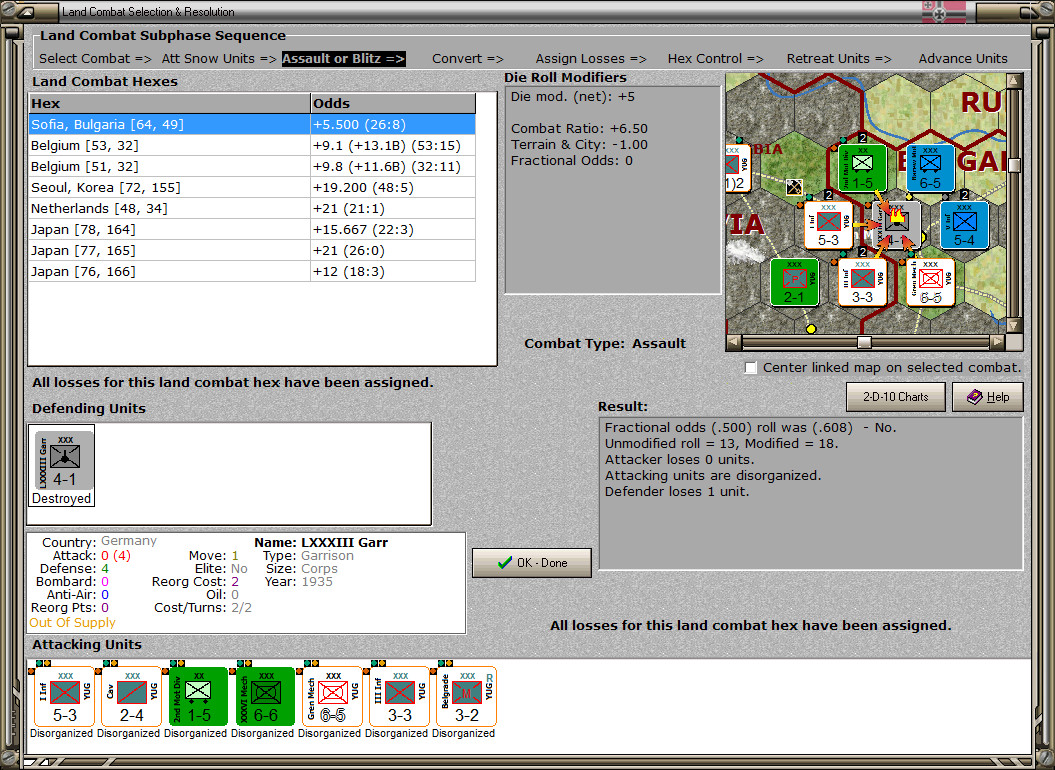
Task: Click the Advance Units subphase step
Action: point(963,59)
